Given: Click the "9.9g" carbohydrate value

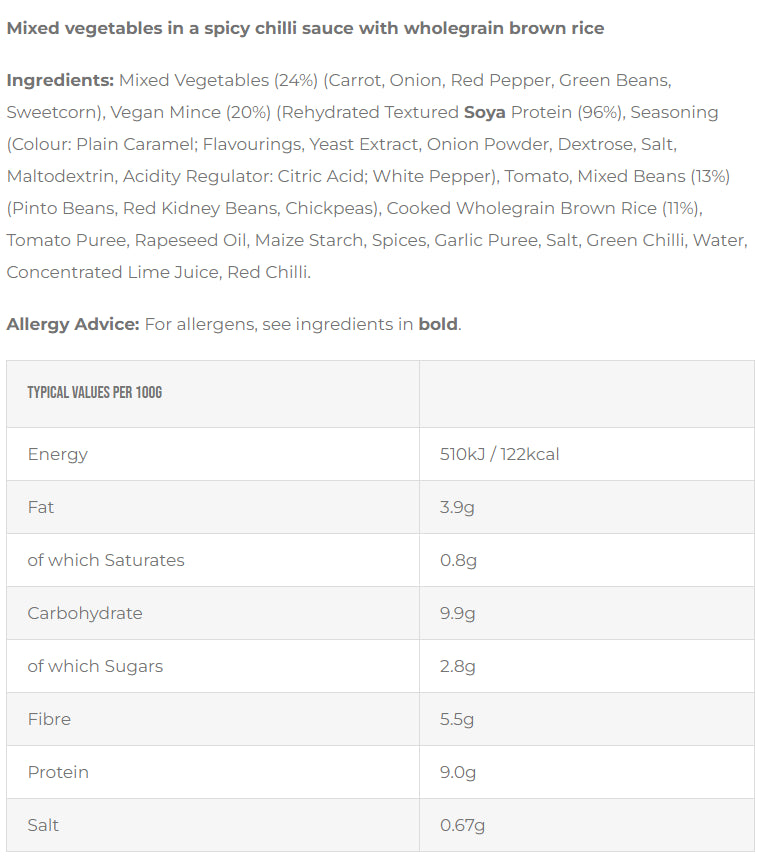Looking at the screenshot, I should tap(457, 613).
